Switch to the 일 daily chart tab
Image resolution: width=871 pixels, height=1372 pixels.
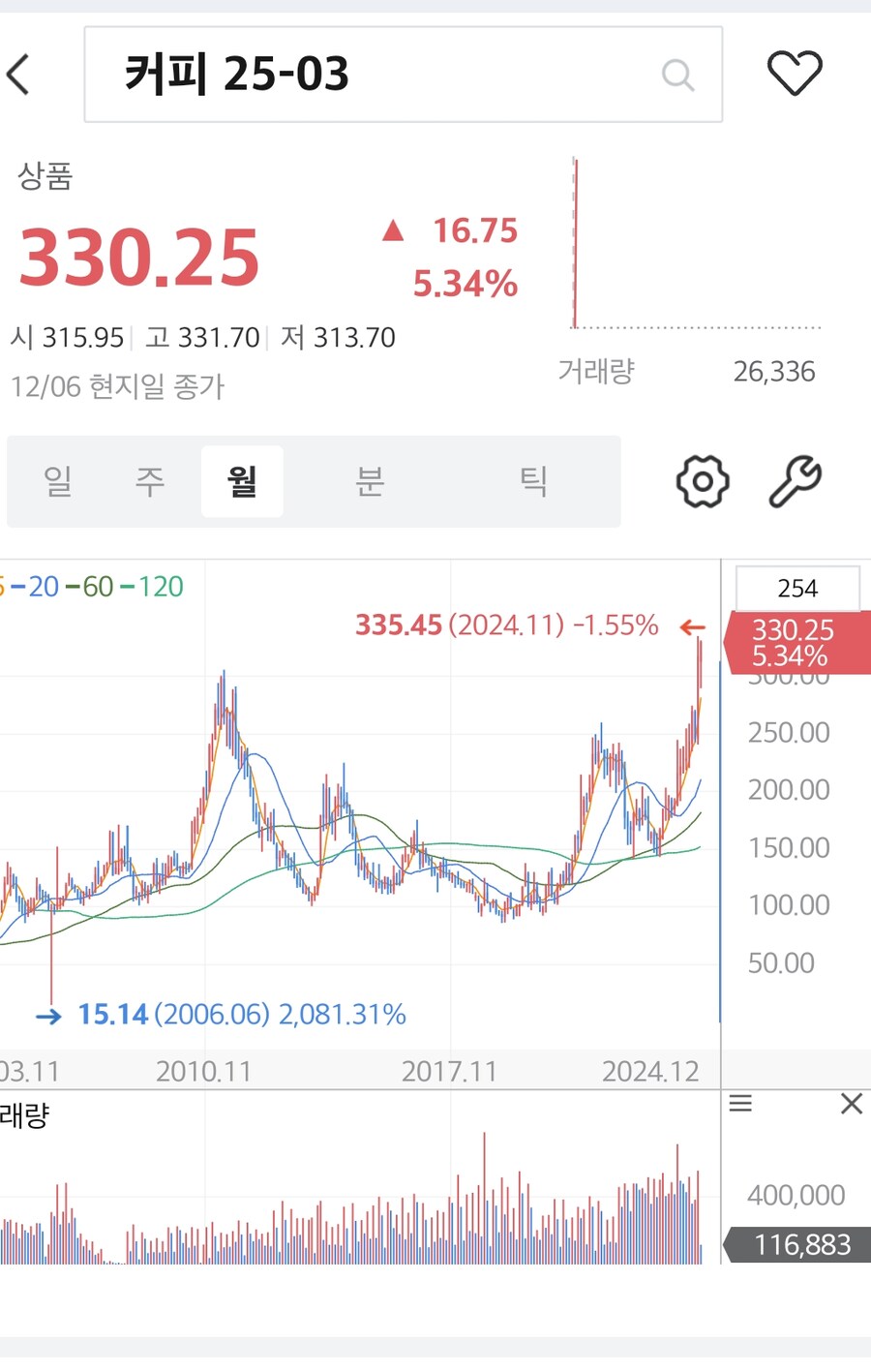tap(58, 481)
